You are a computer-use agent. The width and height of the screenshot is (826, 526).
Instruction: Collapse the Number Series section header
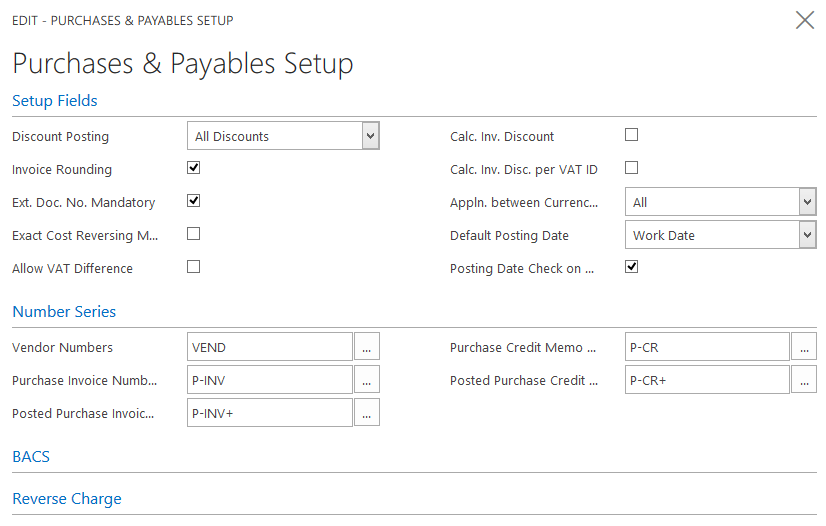point(64,312)
